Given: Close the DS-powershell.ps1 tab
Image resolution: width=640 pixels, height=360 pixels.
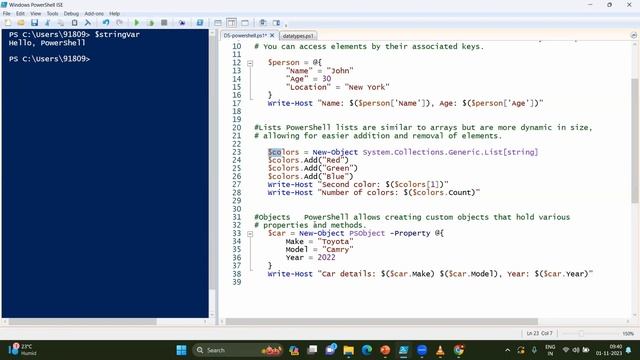Looking at the screenshot, I should click(272, 36).
